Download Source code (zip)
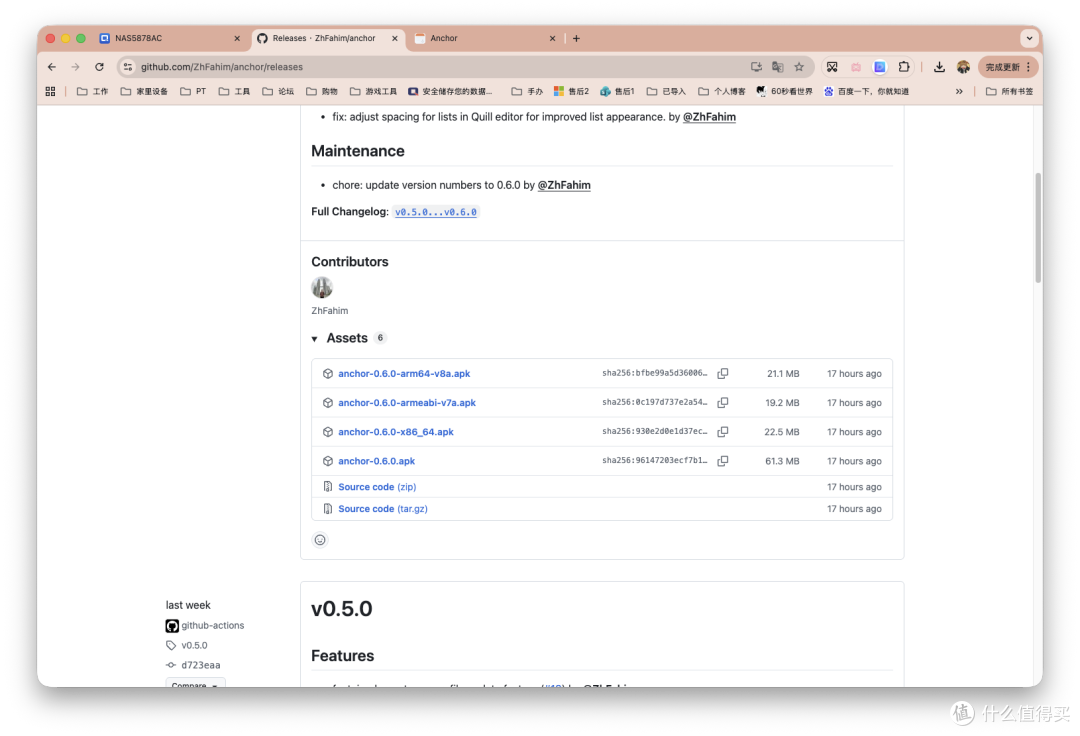Screen dimensions: 1080x736 click(x=377, y=487)
